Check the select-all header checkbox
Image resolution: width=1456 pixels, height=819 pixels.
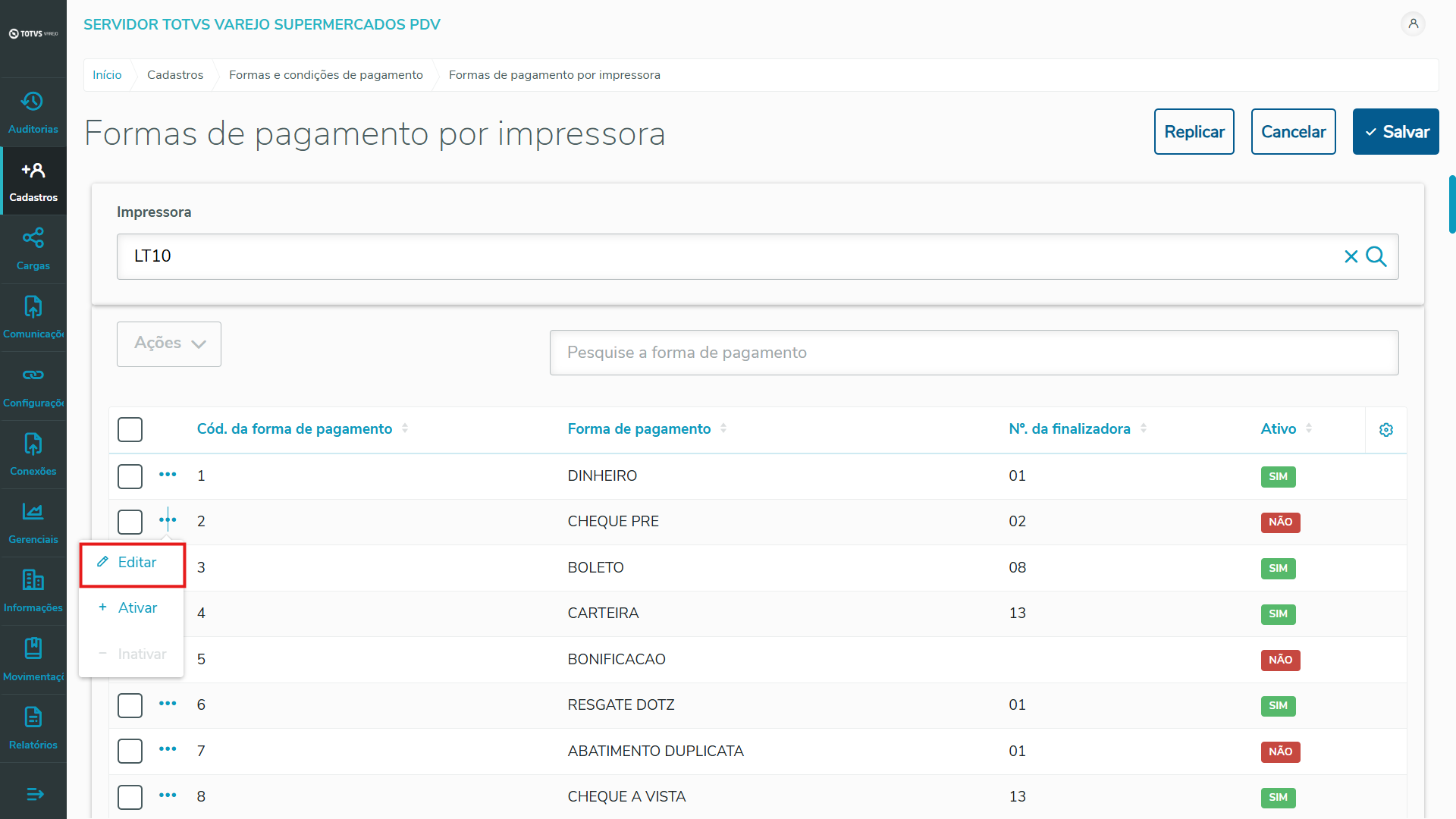tap(130, 429)
